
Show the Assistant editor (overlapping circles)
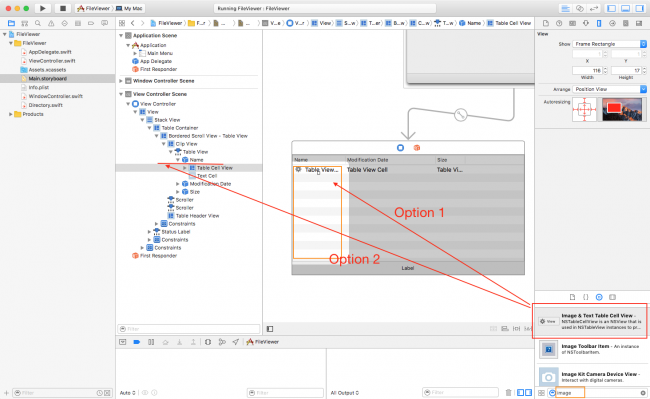click(x=580, y=8)
